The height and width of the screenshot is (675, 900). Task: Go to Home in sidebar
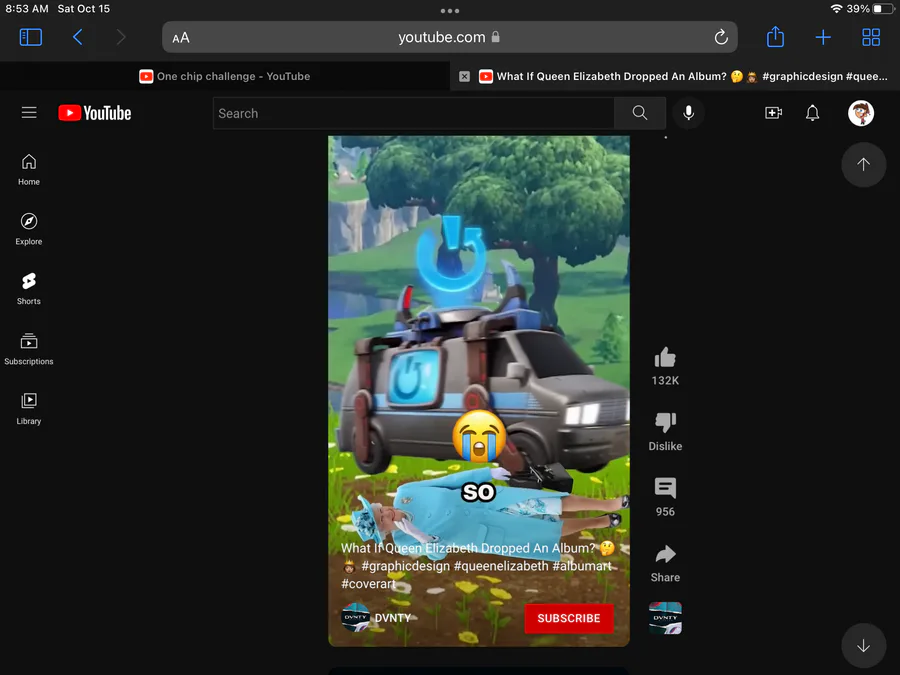tap(29, 170)
